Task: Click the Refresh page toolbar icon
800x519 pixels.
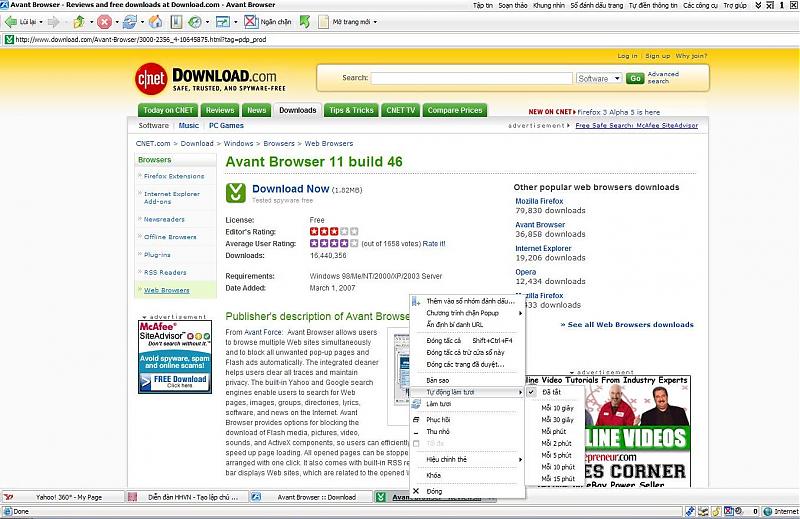Action: pos(130,21)
